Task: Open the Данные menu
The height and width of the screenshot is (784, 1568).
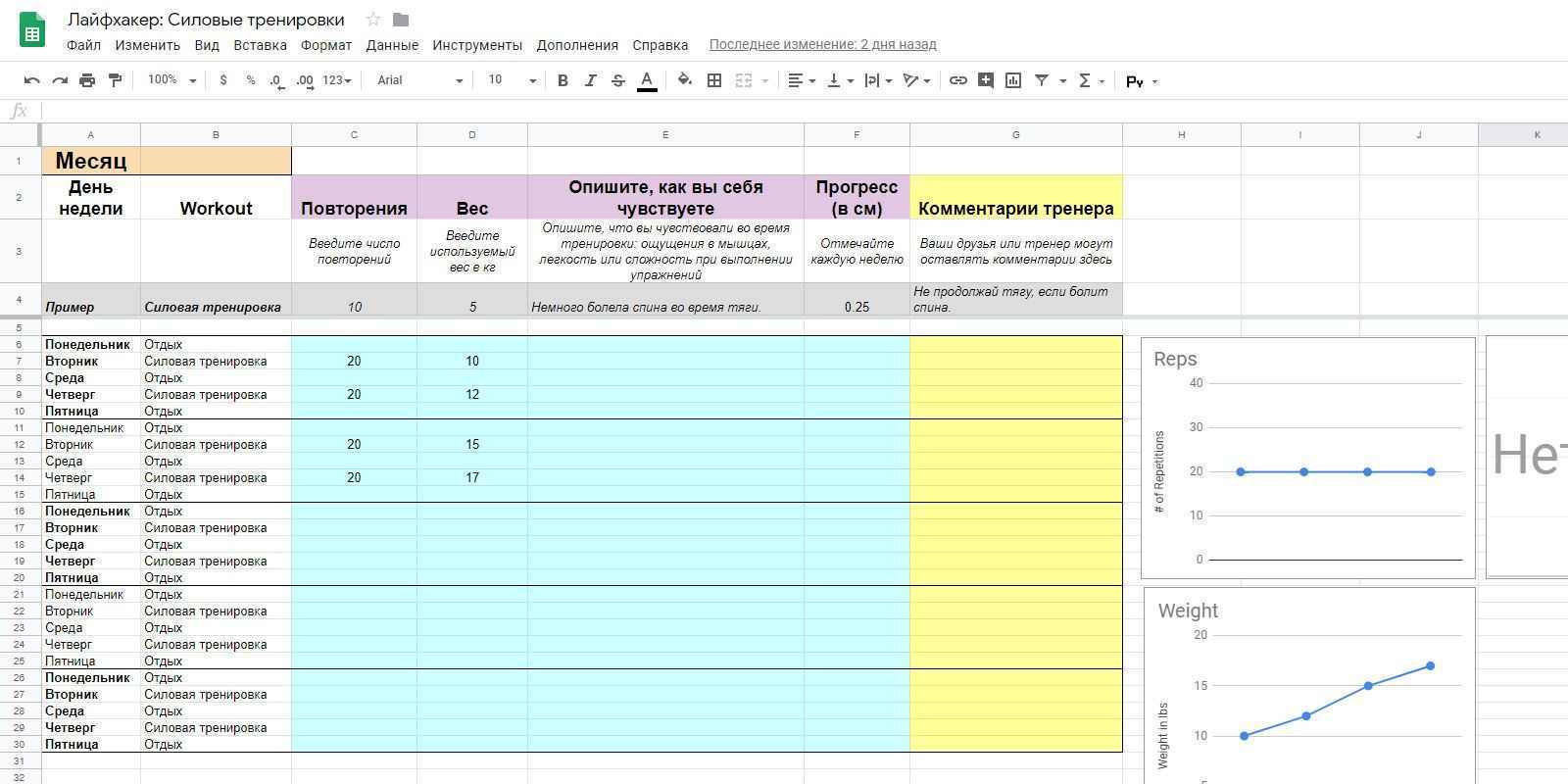Action: [x=392, y=45]
